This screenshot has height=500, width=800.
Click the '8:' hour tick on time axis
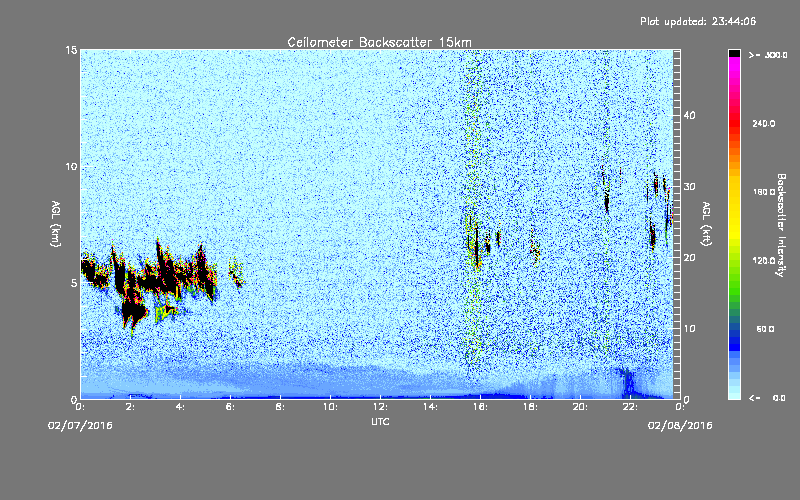tap(280, 407)
